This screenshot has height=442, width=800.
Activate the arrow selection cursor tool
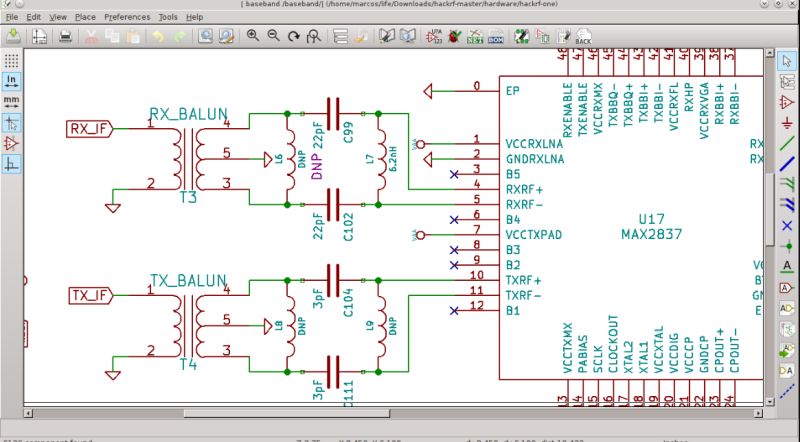point(787,61)
